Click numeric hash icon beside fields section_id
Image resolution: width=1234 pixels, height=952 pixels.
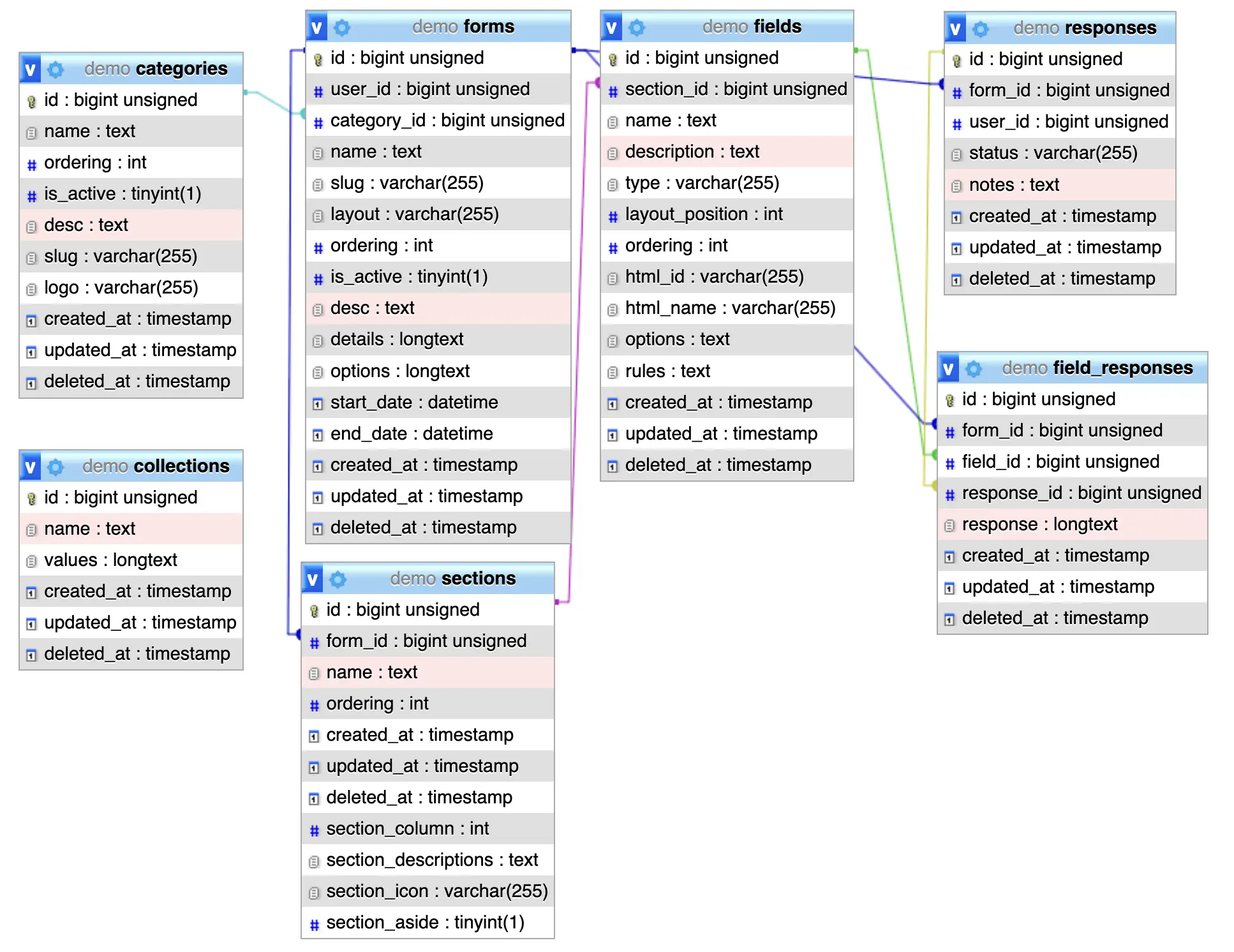613,91
